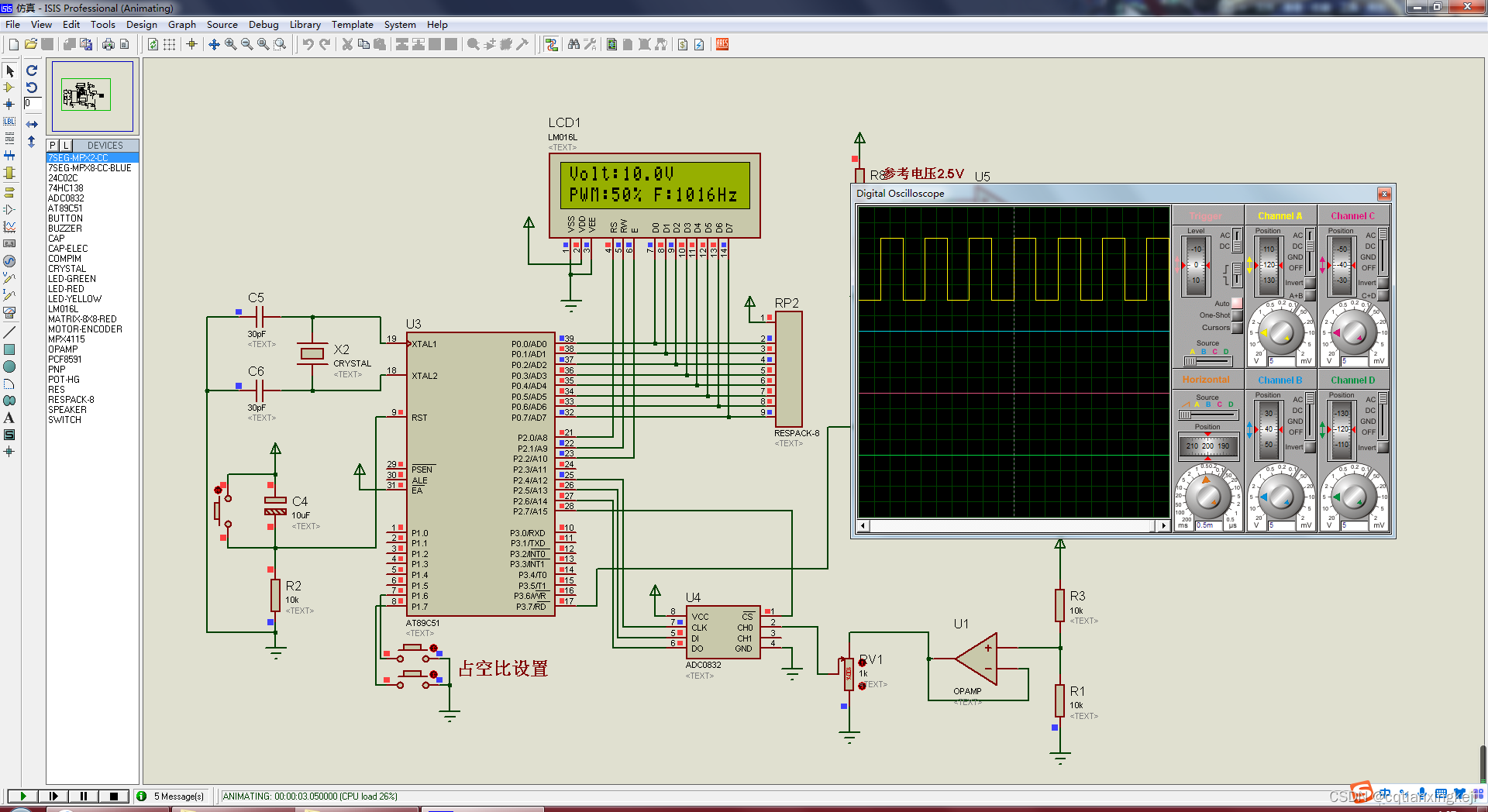This screenshot has height=812, width=1488.
Task: Select the Component Mode tool
Action: tap(9, 88)
